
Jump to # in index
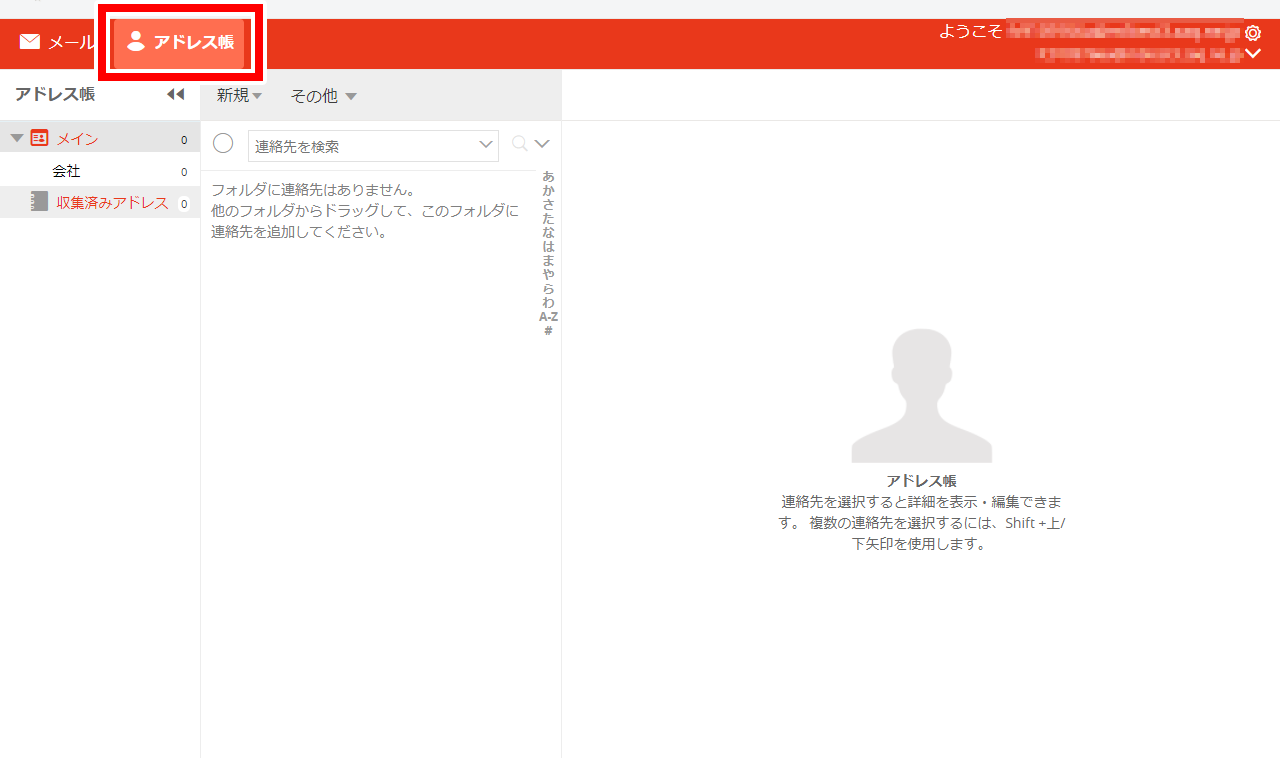coord(548,330)
